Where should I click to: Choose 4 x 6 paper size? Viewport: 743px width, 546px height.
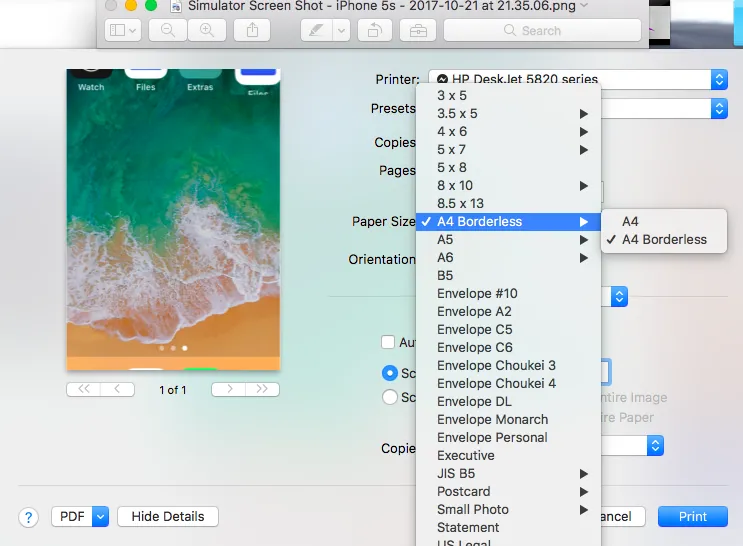508,132
